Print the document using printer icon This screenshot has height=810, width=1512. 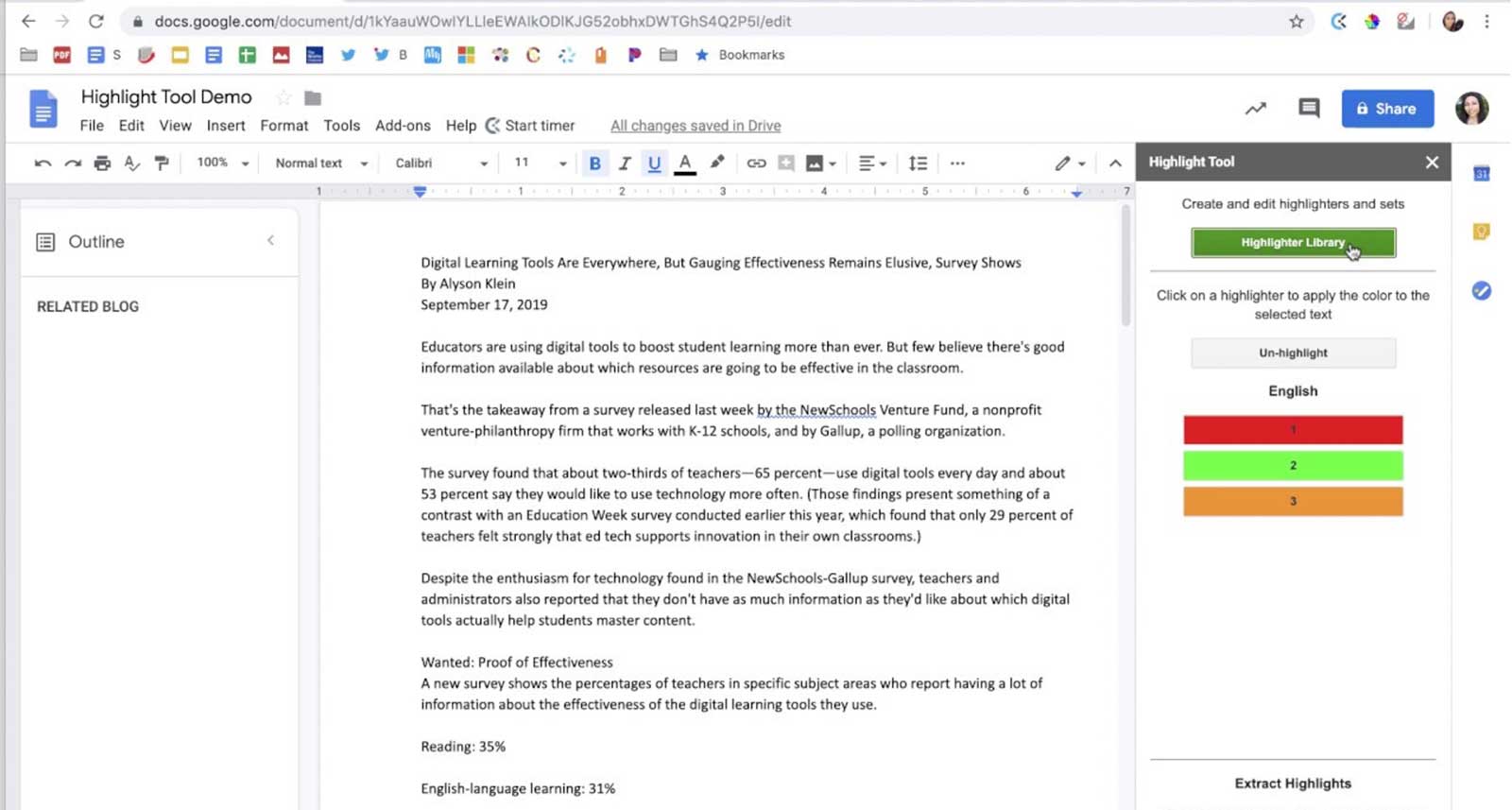tap(102, 164)
